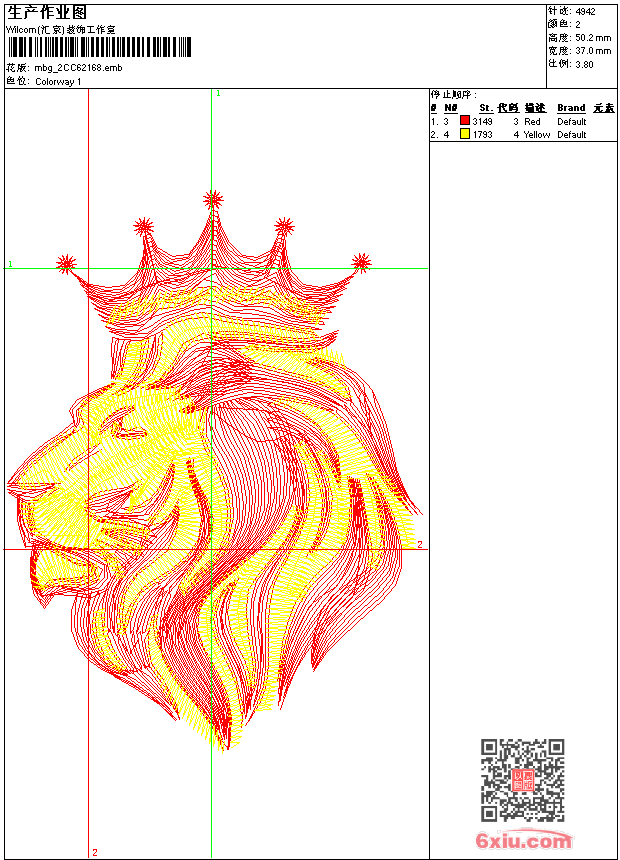
Task: Click the 生产作业图 title heading
Action: click(47, 12)
